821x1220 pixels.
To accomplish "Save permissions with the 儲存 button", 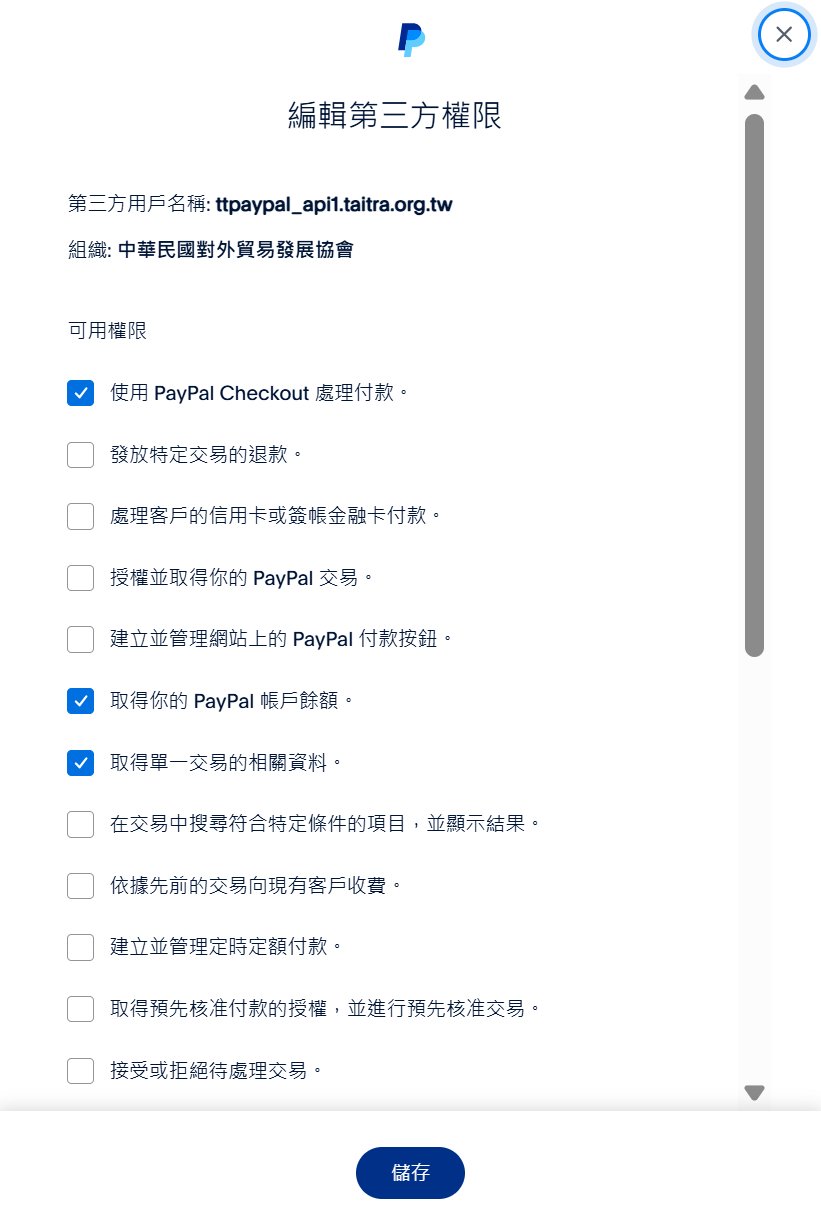I will [x=410, y=1172].
